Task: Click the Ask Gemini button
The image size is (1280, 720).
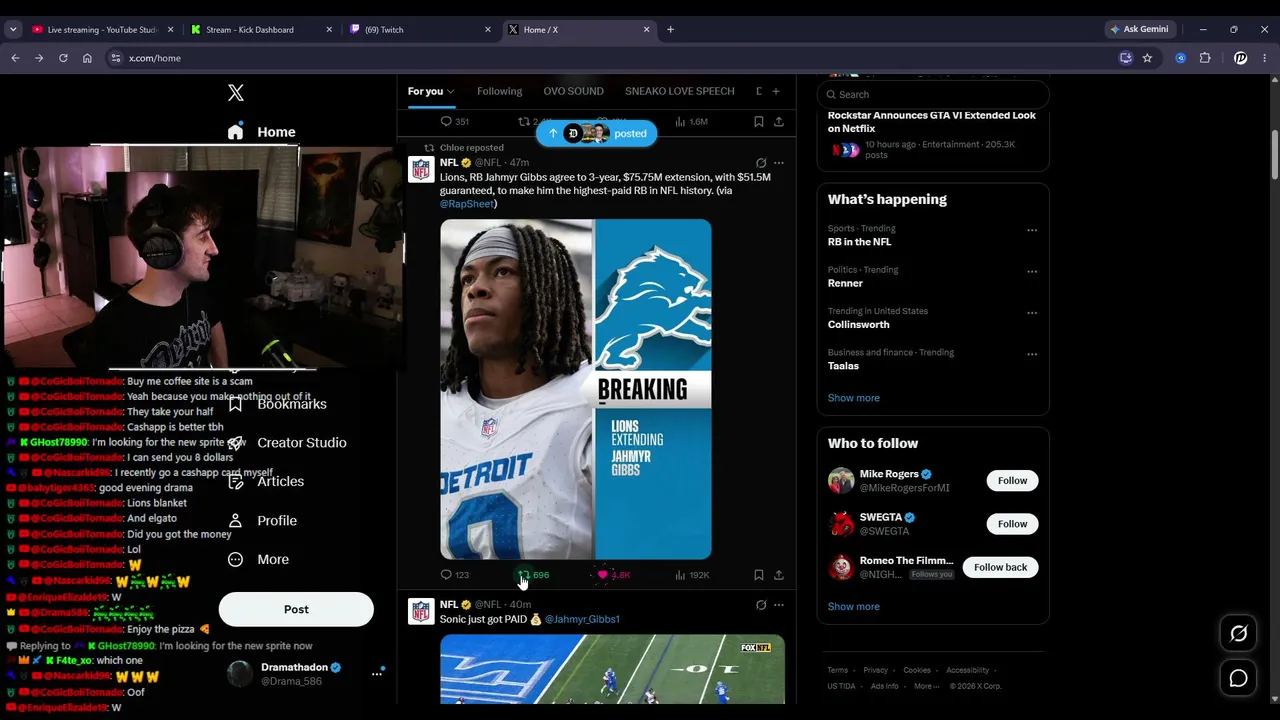Action: (x=1138, y=30)
